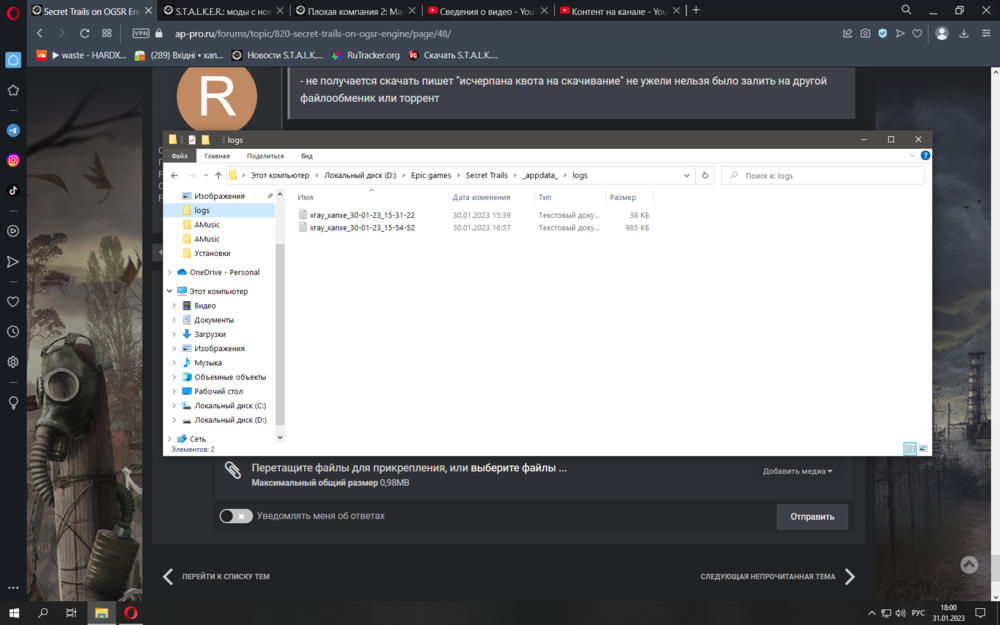
Task: Go back in browser history
Action: (x=40, y=33)
